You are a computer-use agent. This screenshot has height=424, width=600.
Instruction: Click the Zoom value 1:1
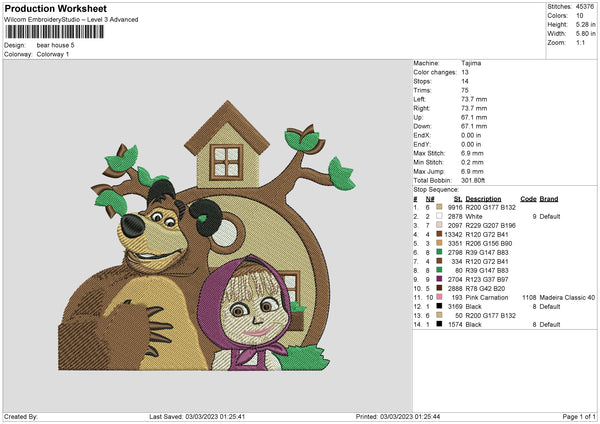[580, 42]
